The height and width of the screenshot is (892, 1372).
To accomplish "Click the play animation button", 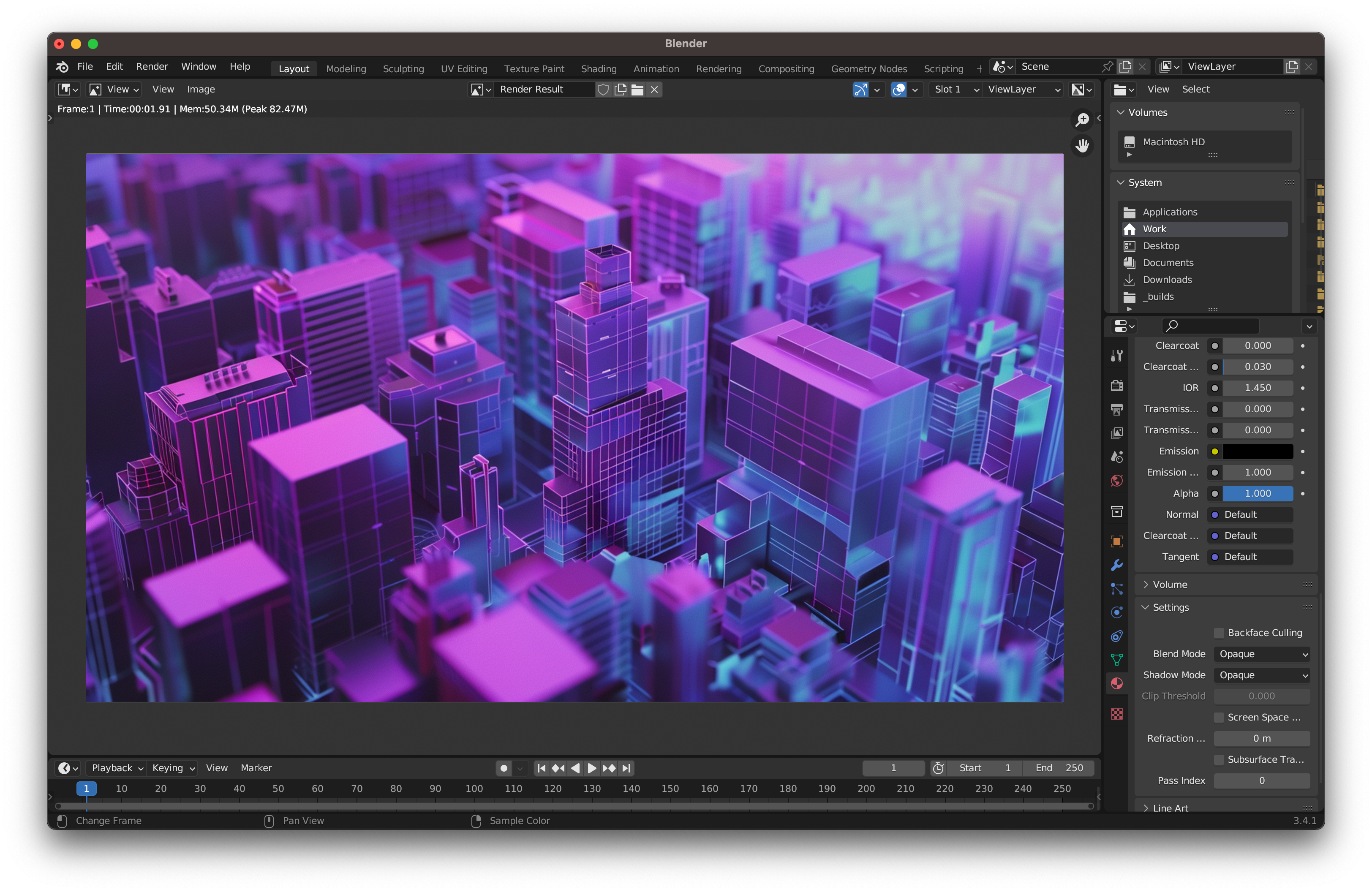I will click(591, 768).
